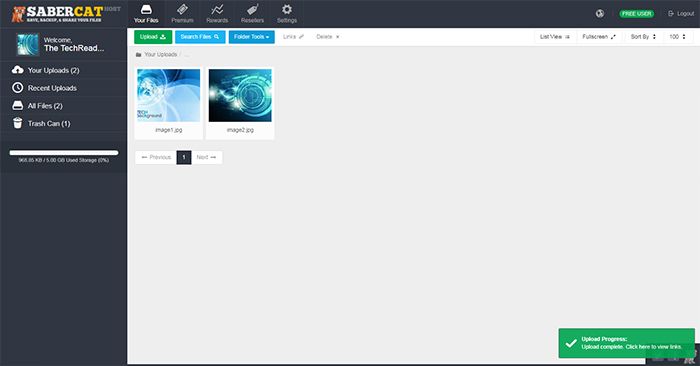Screen dimensions: 700x366
Task: Click the user avatar image
Action: [28, 45]
